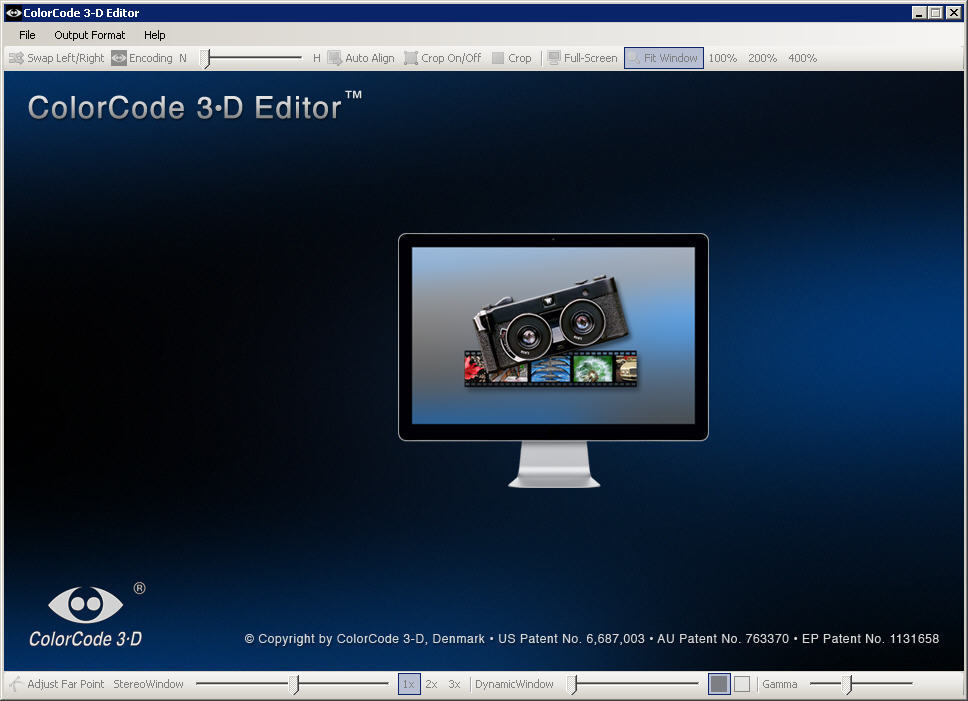Click the Adjust Far Point icon
The height and width of the screenshot is (701, 968).
pyautogui.click(x=16, y=684)
